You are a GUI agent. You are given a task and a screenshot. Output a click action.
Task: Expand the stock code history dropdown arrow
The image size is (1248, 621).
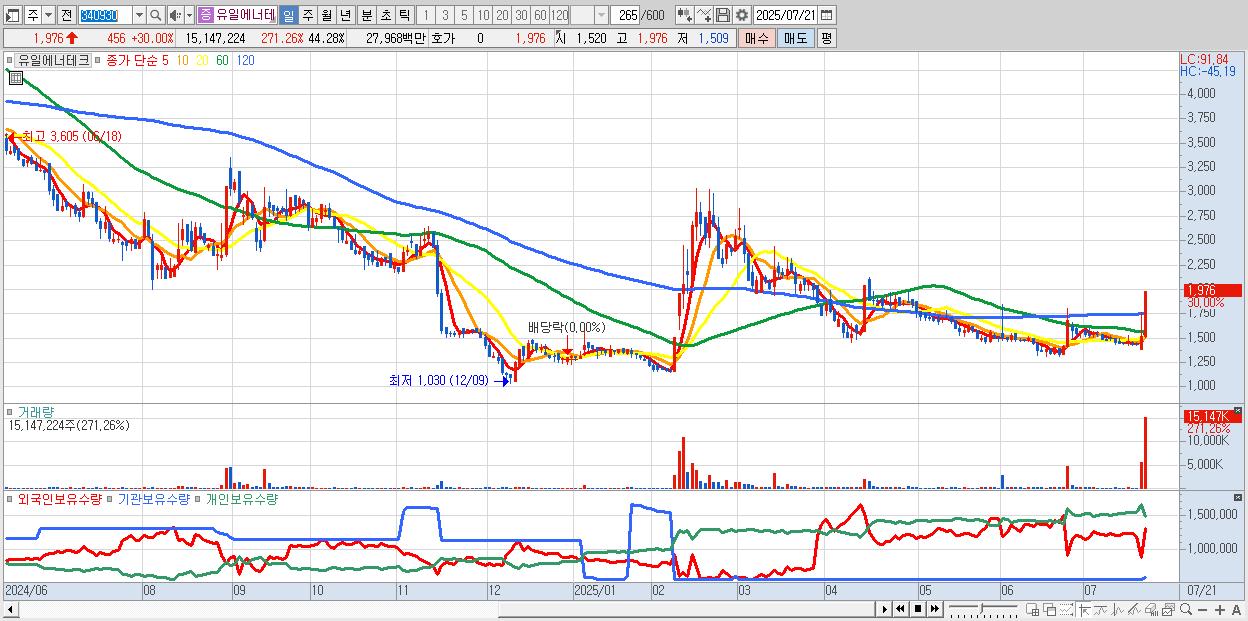coord(139,15)
